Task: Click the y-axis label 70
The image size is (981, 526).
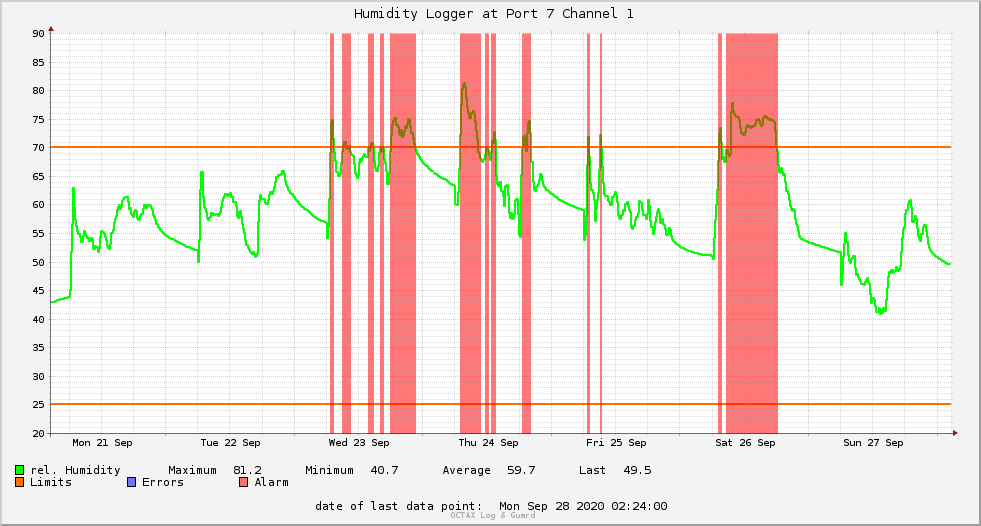Action: click(39, 148)
